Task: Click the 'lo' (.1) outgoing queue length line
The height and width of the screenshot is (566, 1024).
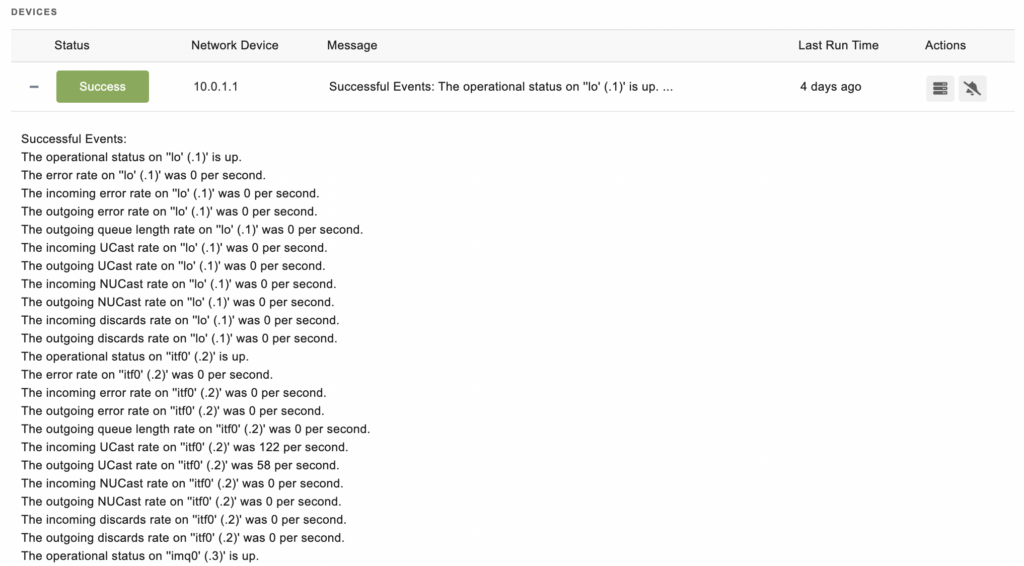Action: 192,230
